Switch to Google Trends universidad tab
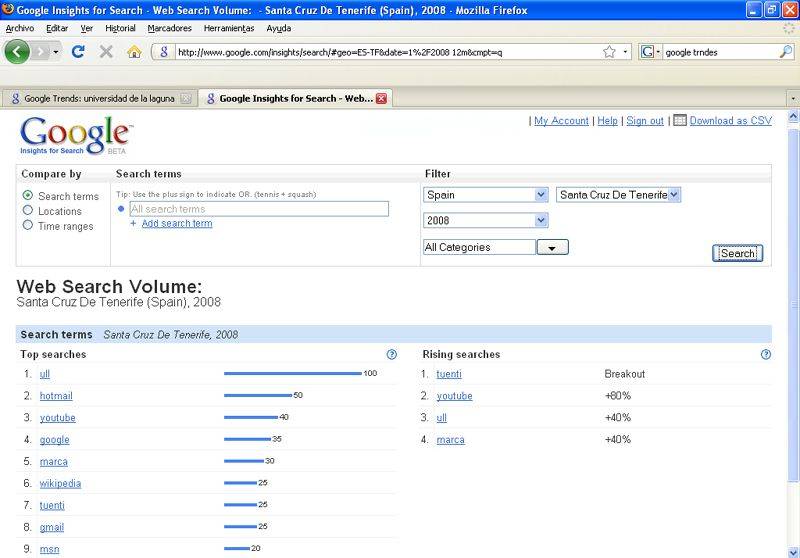 coord(97,98)
